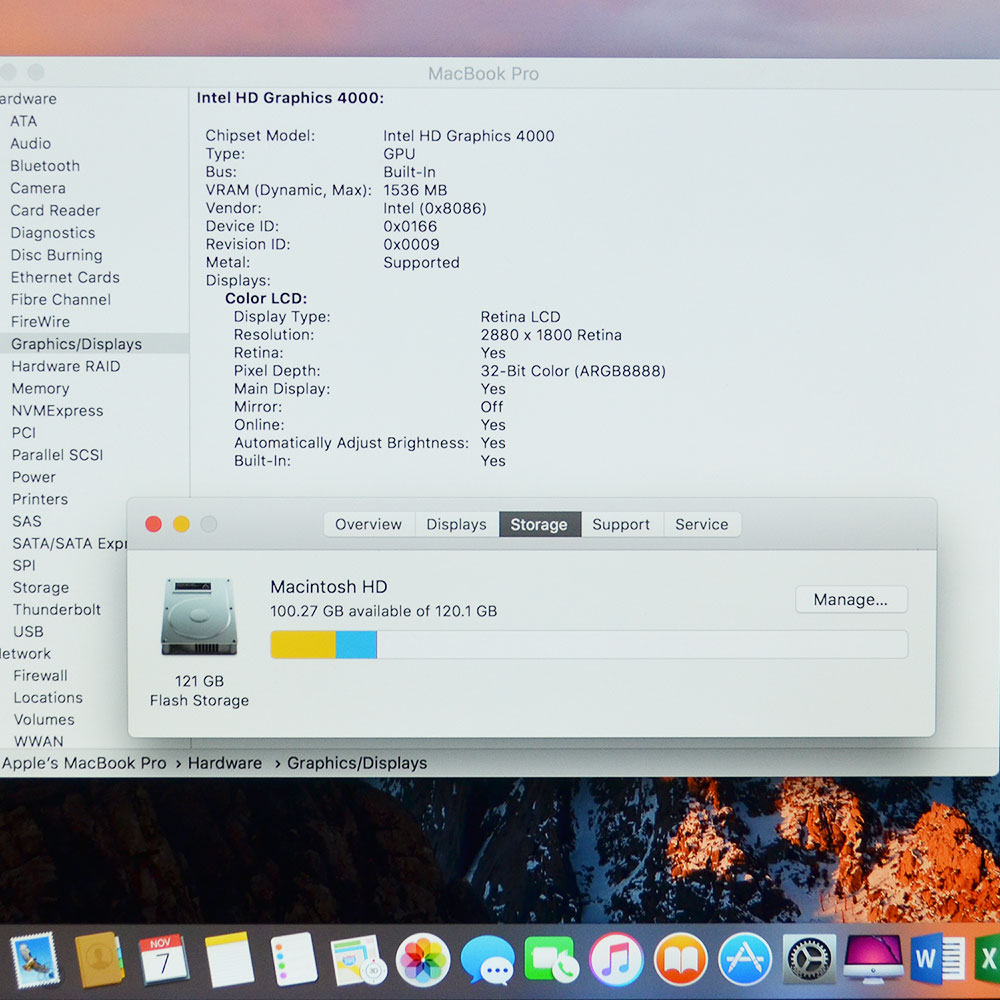
Task: Open the Maps app icon
Action: 357,960
